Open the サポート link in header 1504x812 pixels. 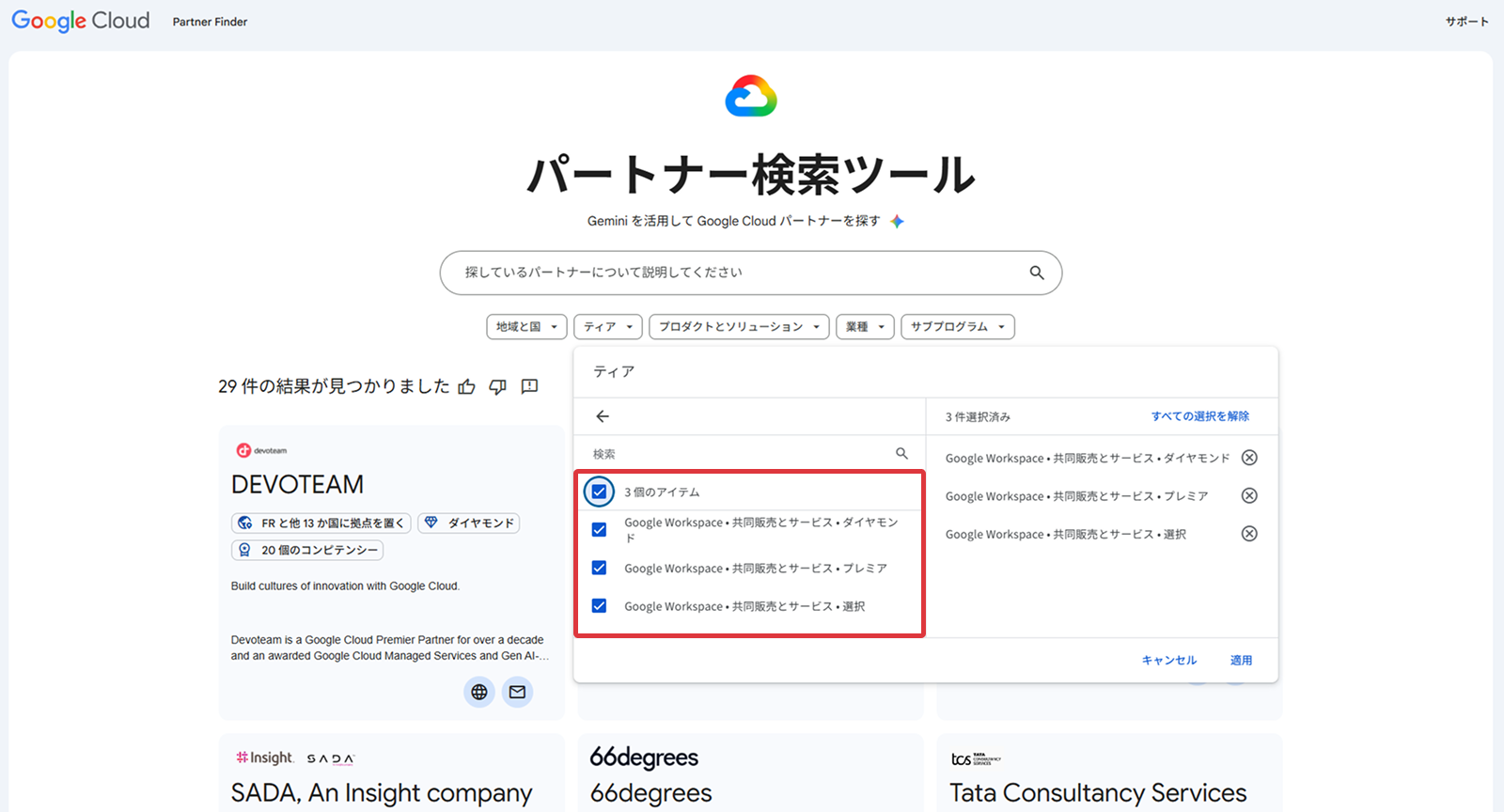click(x=1467, y=22)
